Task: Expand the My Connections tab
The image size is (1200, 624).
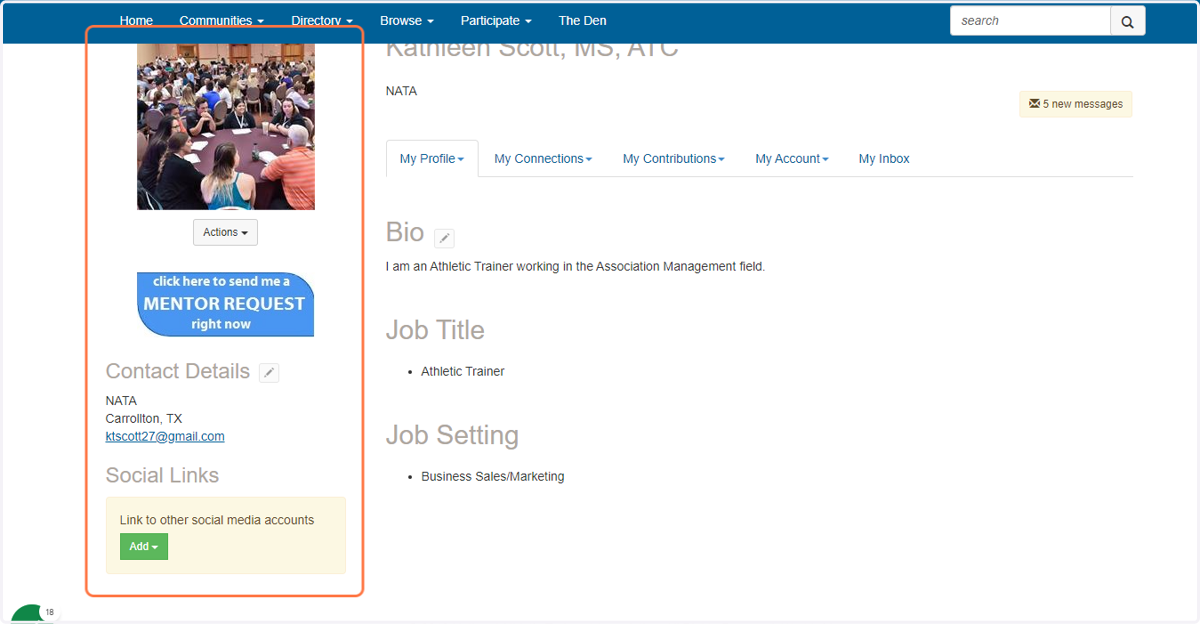Action: pyautogui.click(x=543, y=159)
